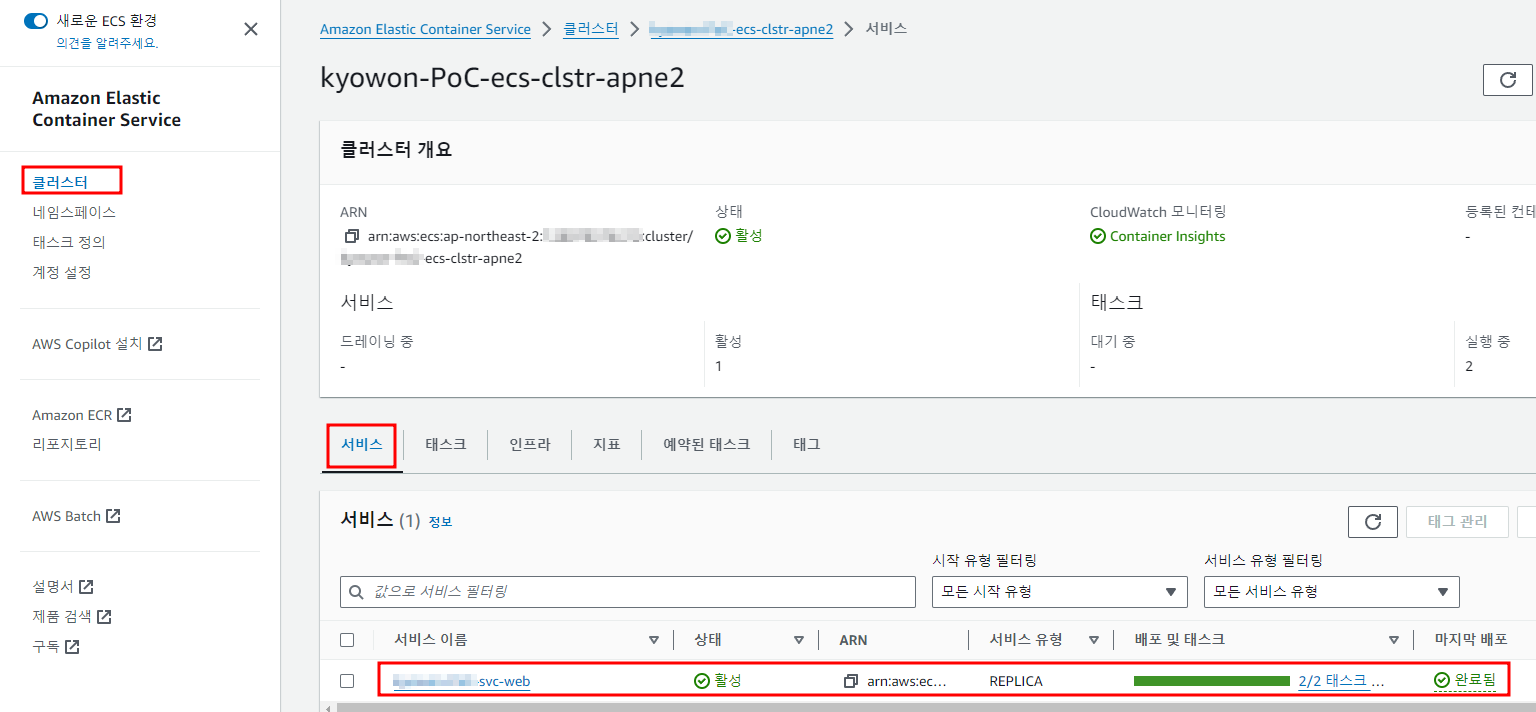The height and width of the screenshot is (712, 1536).
Task: Sort by status column arrow
Action: [x=799, y=640]
